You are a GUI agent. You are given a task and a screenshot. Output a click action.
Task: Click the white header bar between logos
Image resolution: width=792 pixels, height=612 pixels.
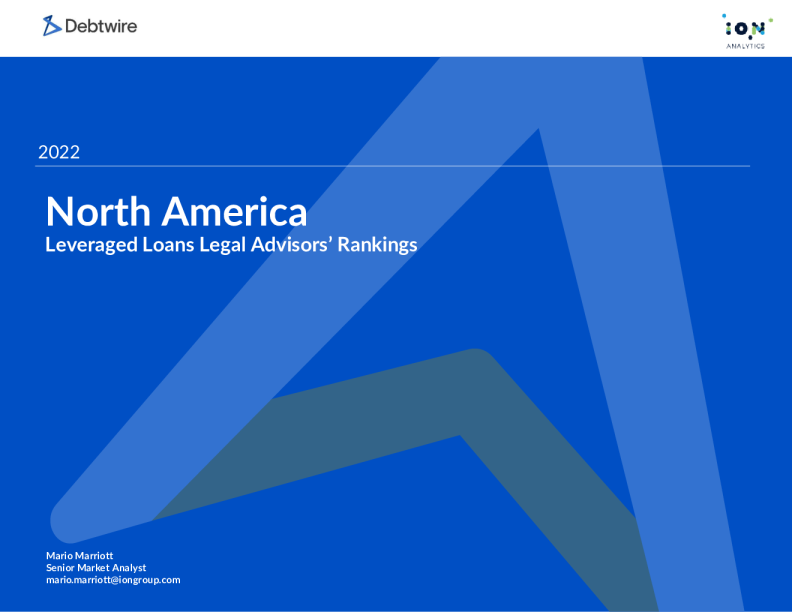pyautogui.click(x=400, y=28)
